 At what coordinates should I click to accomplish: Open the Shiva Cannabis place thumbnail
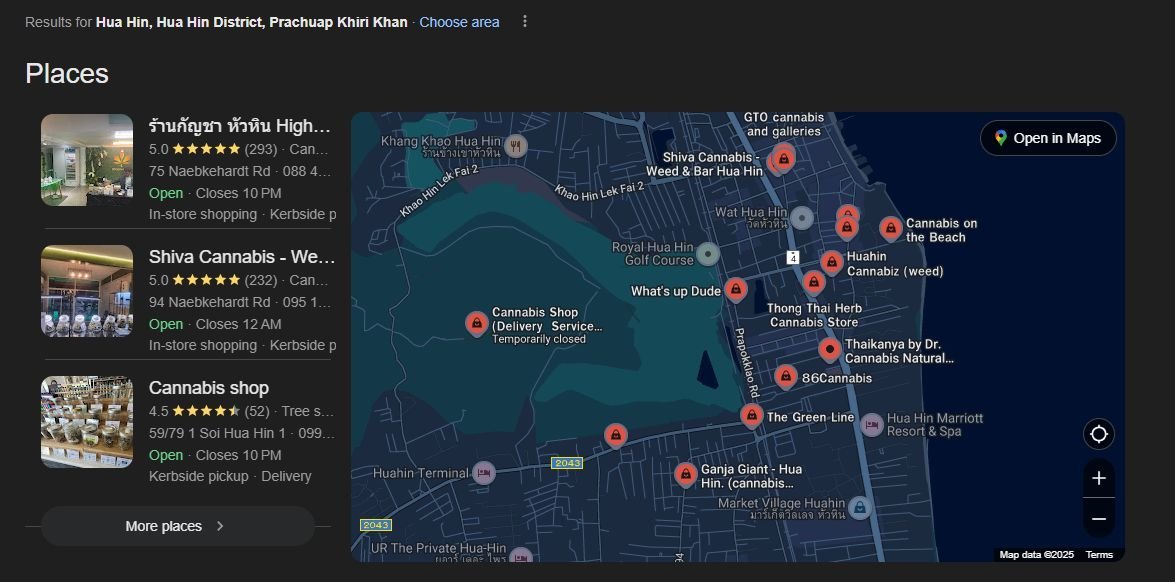87,291
